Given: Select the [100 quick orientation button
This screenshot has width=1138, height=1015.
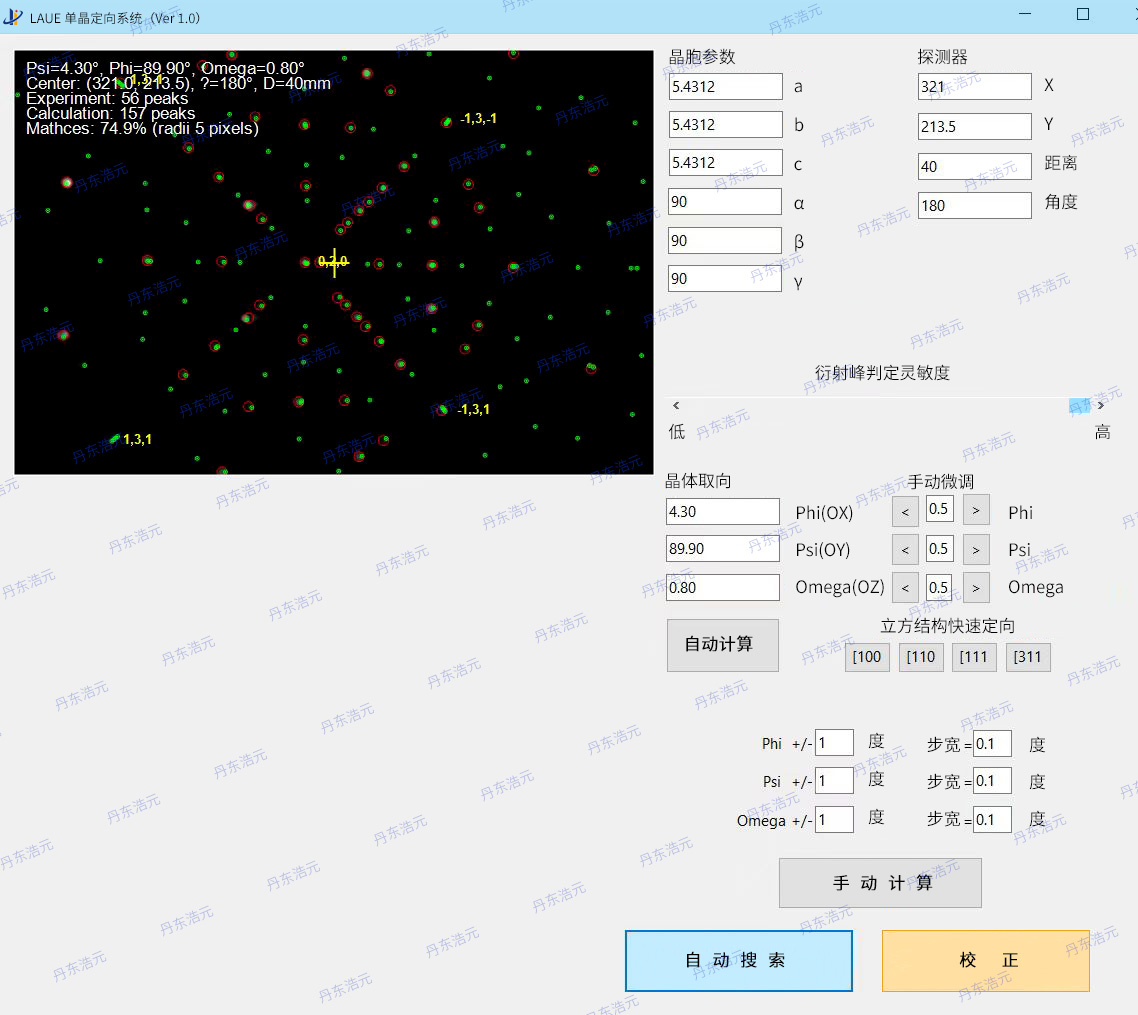Looking at the screenshot, I should point(867,657).
